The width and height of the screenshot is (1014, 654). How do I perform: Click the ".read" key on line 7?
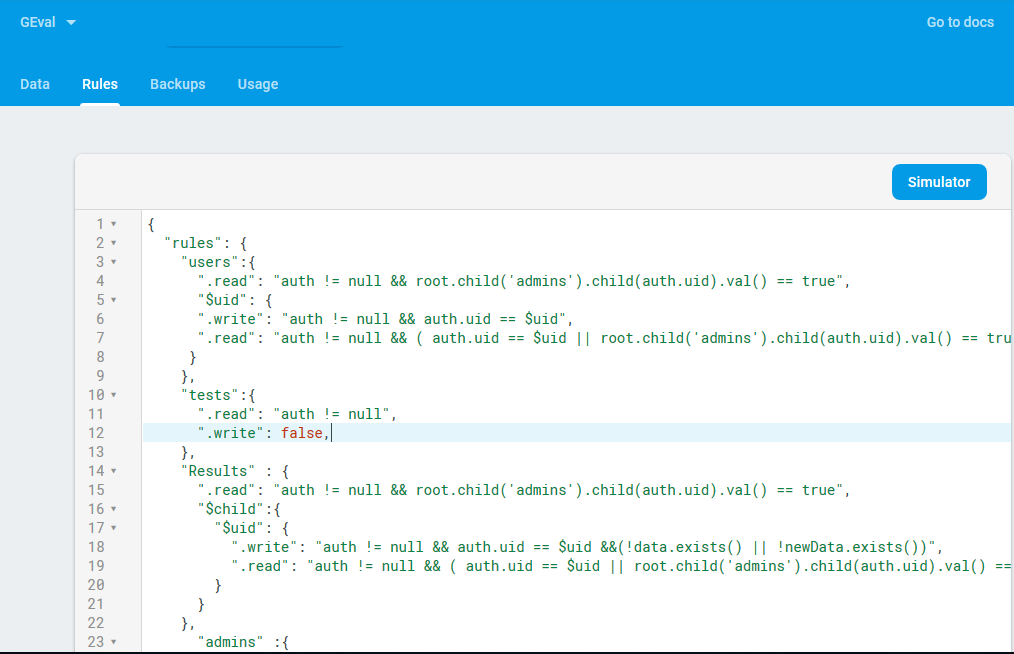point(226,338)
